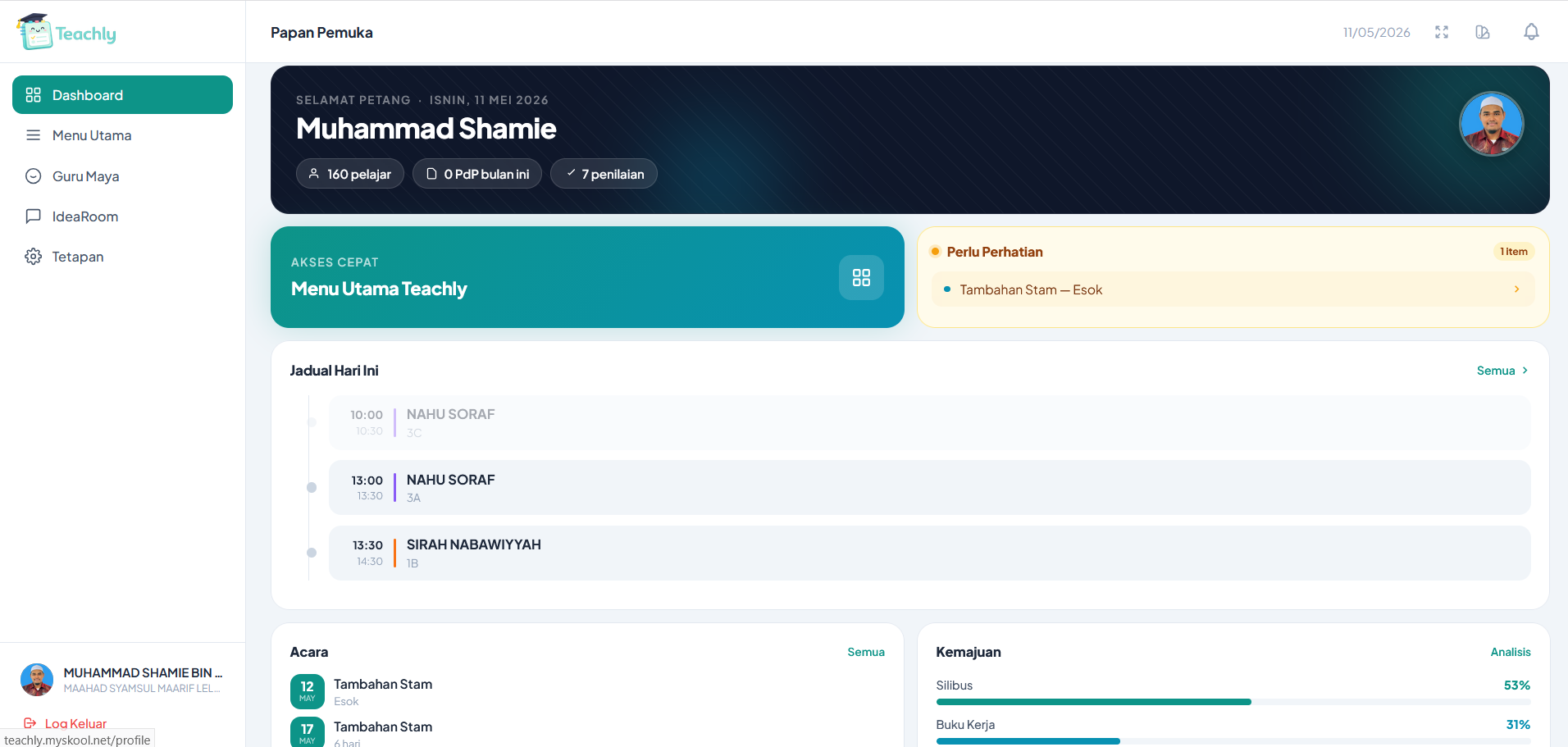Toggle fullscreen mode icon

[x=1442, y=32]
